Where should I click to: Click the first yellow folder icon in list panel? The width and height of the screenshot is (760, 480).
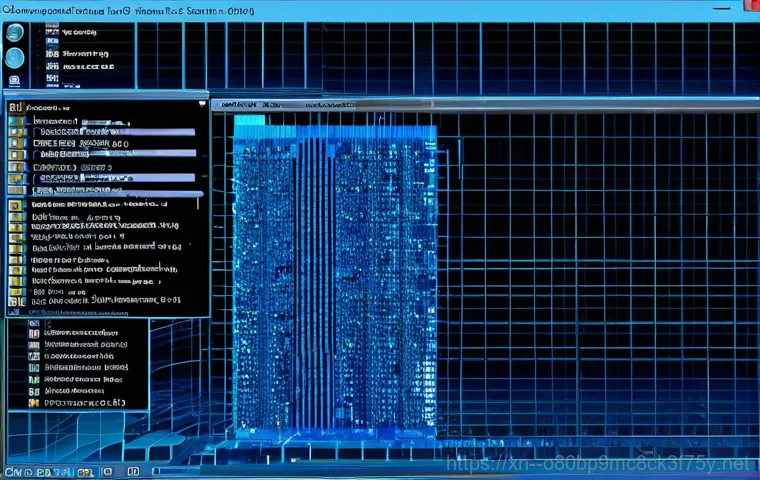[x=15, y=123]
